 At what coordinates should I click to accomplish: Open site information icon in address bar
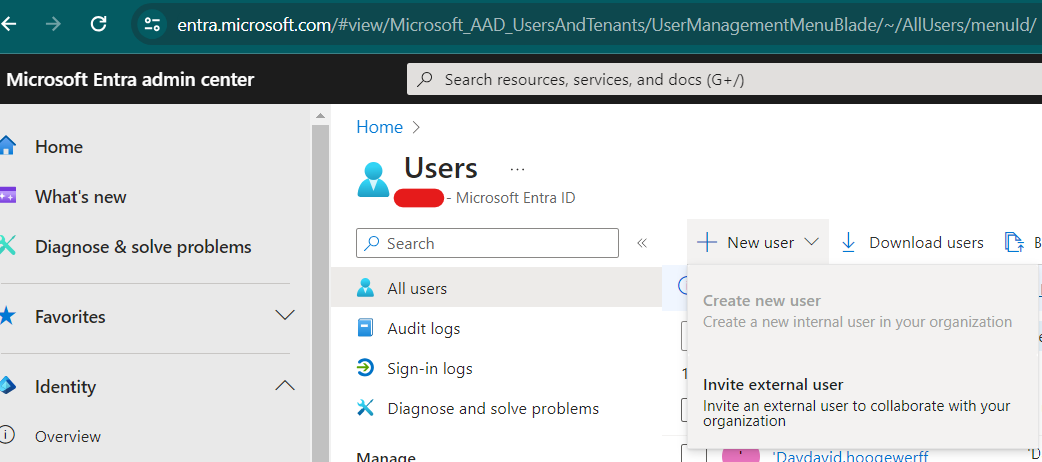152,23
